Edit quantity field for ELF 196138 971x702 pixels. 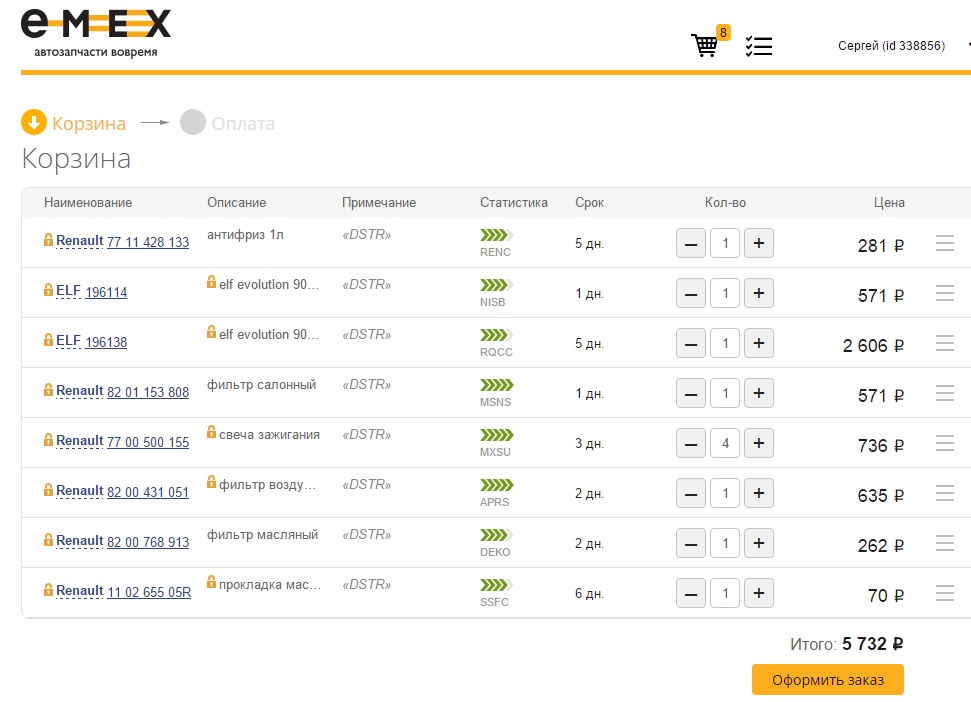725,344
